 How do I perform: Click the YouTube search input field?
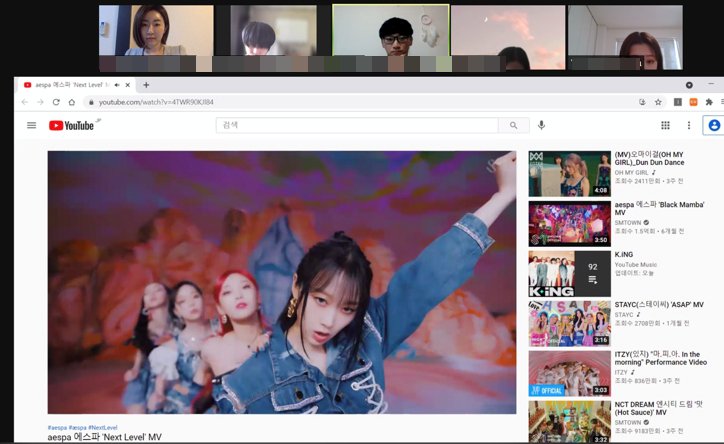pos(357,125)
